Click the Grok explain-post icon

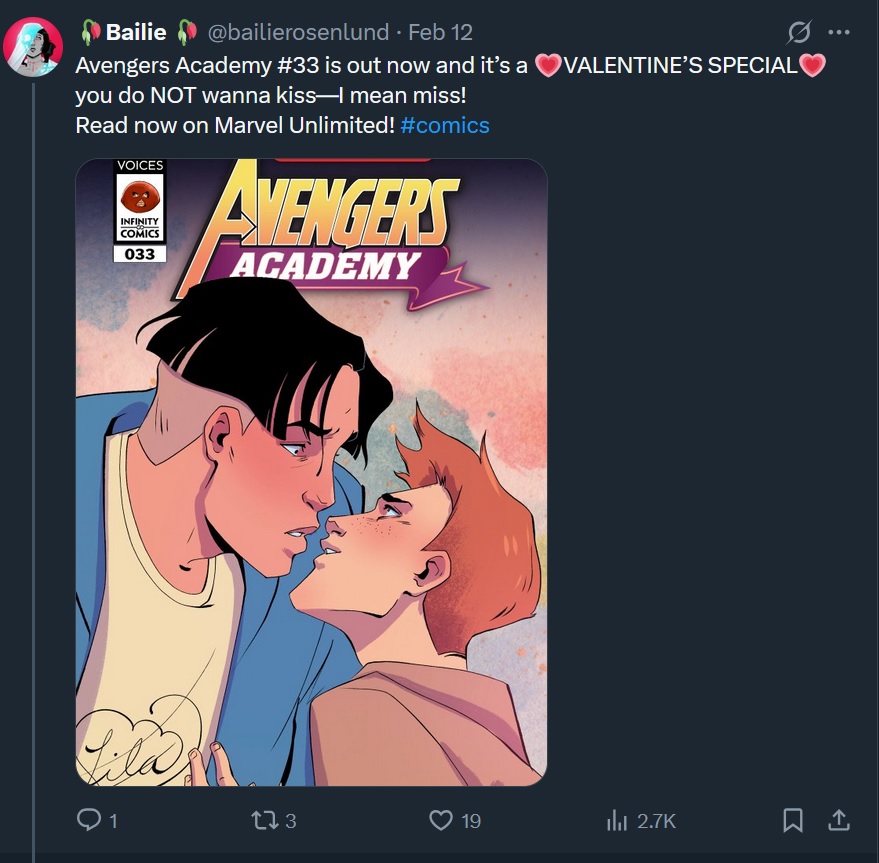click(x=799, y=33)
